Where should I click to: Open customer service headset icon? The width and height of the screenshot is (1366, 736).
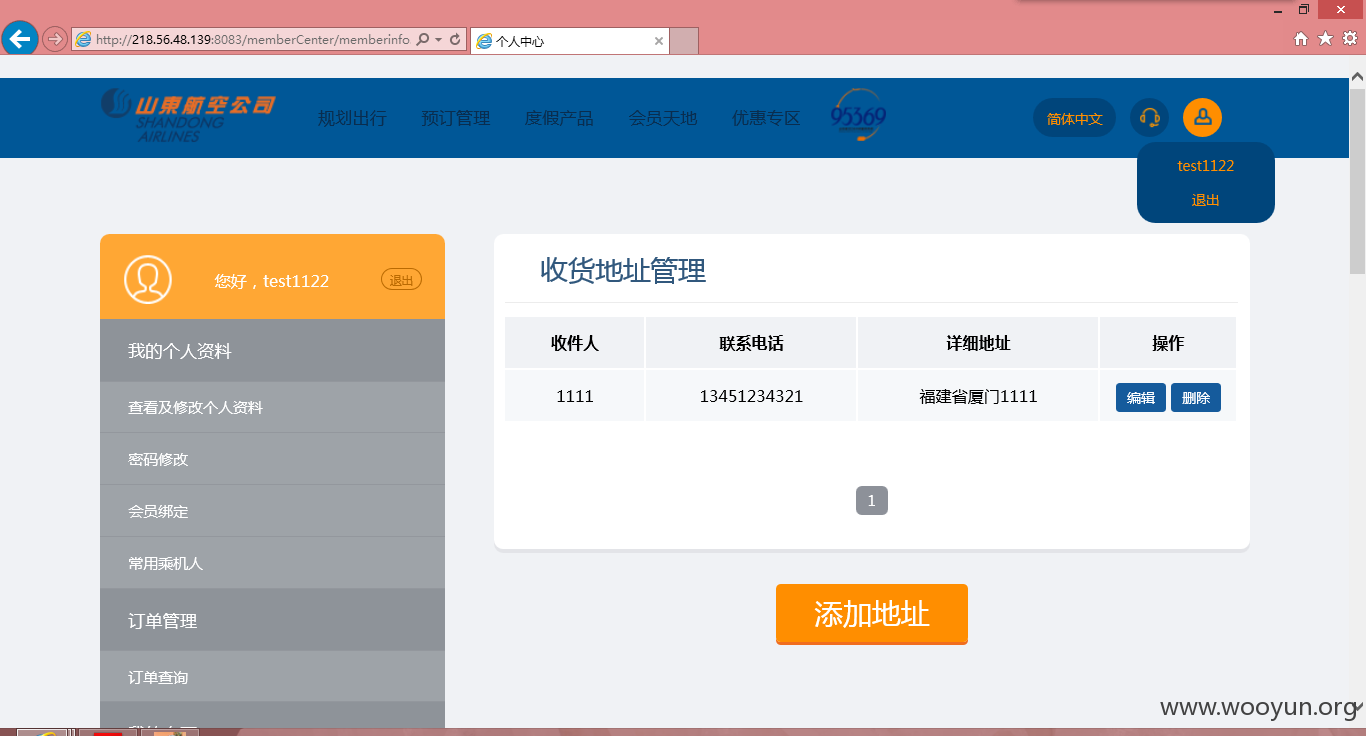(x=1149, y=118)
